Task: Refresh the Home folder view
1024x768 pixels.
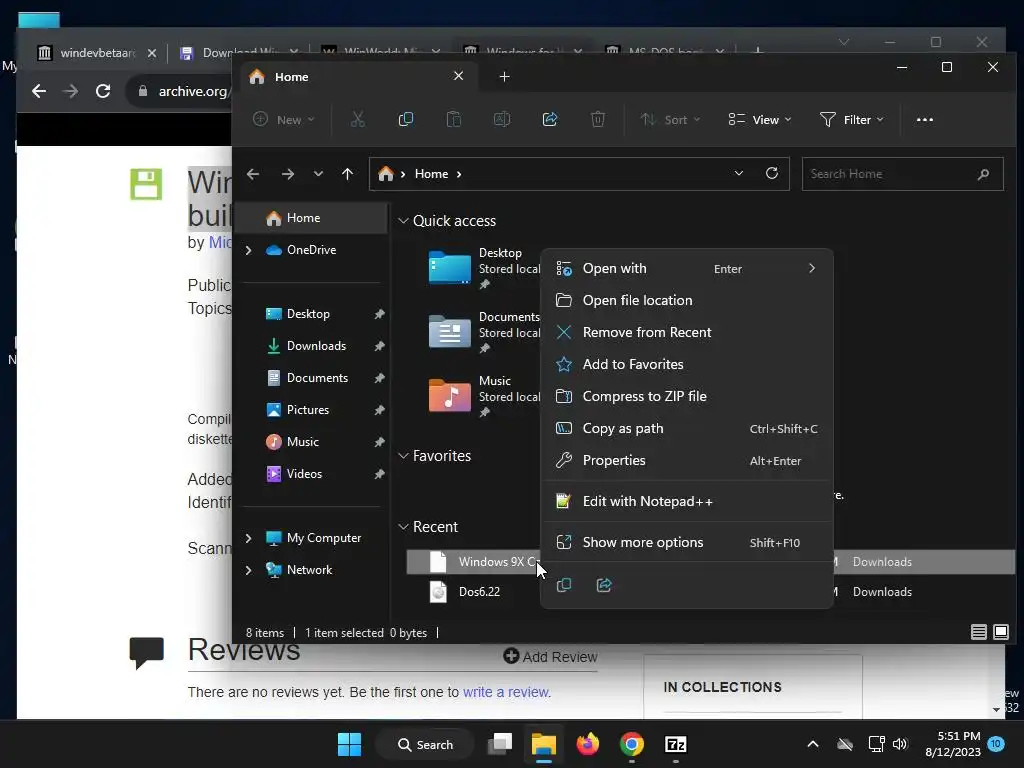Action: [772, 173]
